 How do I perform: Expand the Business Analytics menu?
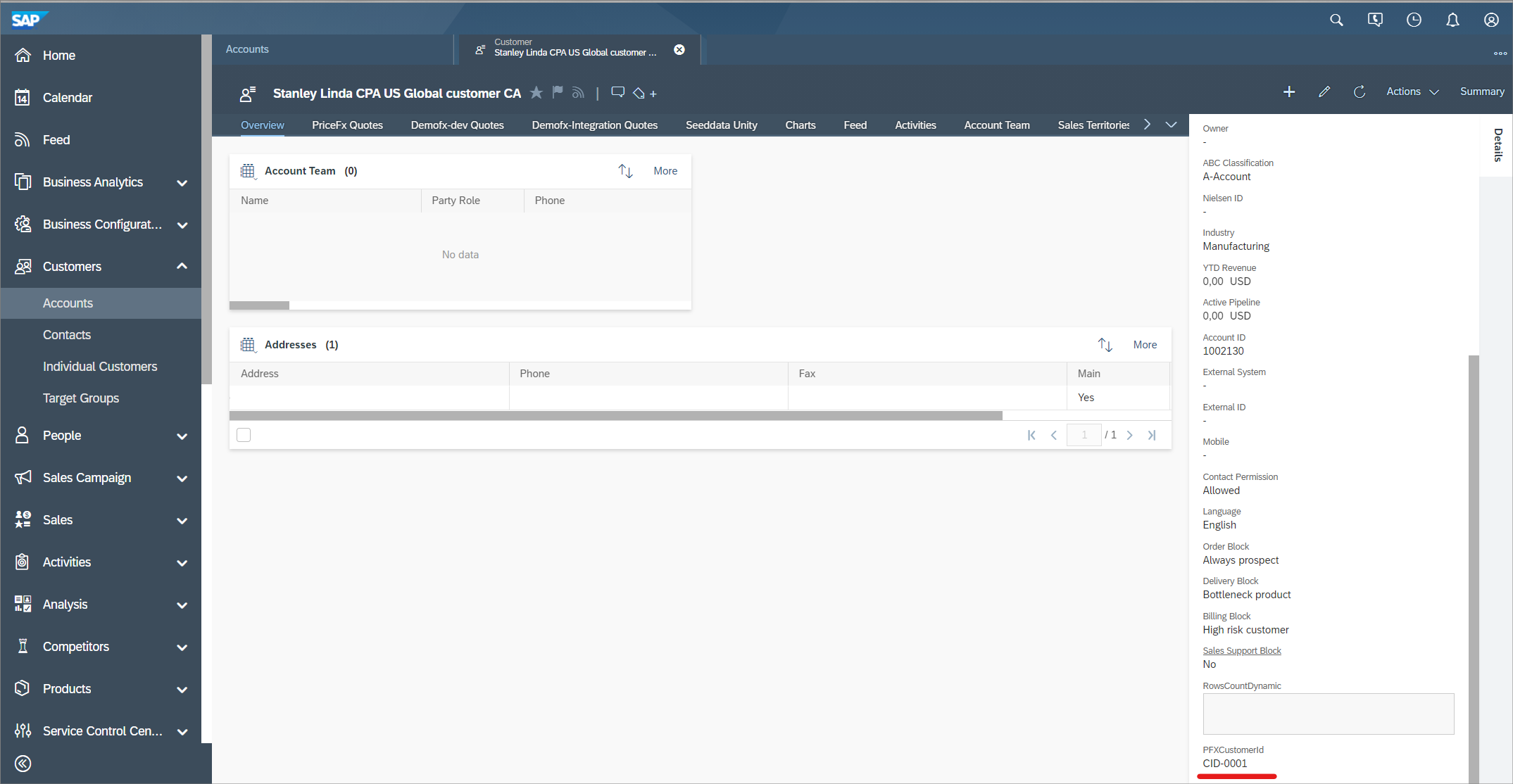(x=182, y=182)
